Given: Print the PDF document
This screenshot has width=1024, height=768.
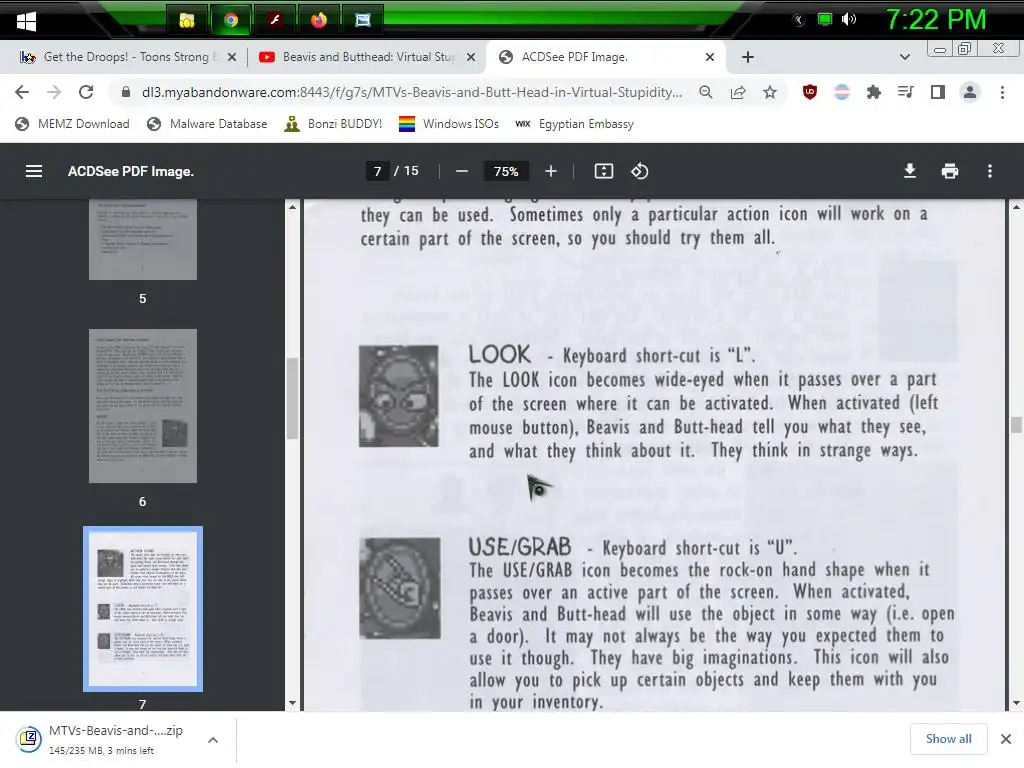Looking at the screenshot, I should coord(950,171).
